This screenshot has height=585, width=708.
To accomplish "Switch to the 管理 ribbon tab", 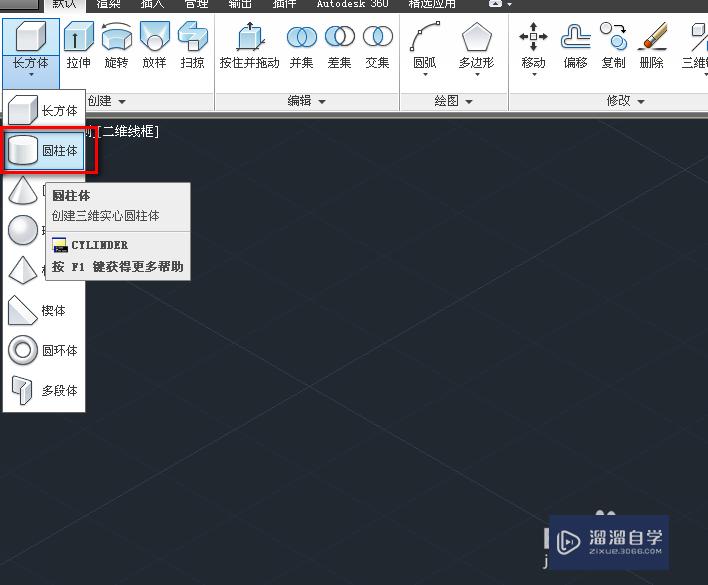I will pos(196,5).
